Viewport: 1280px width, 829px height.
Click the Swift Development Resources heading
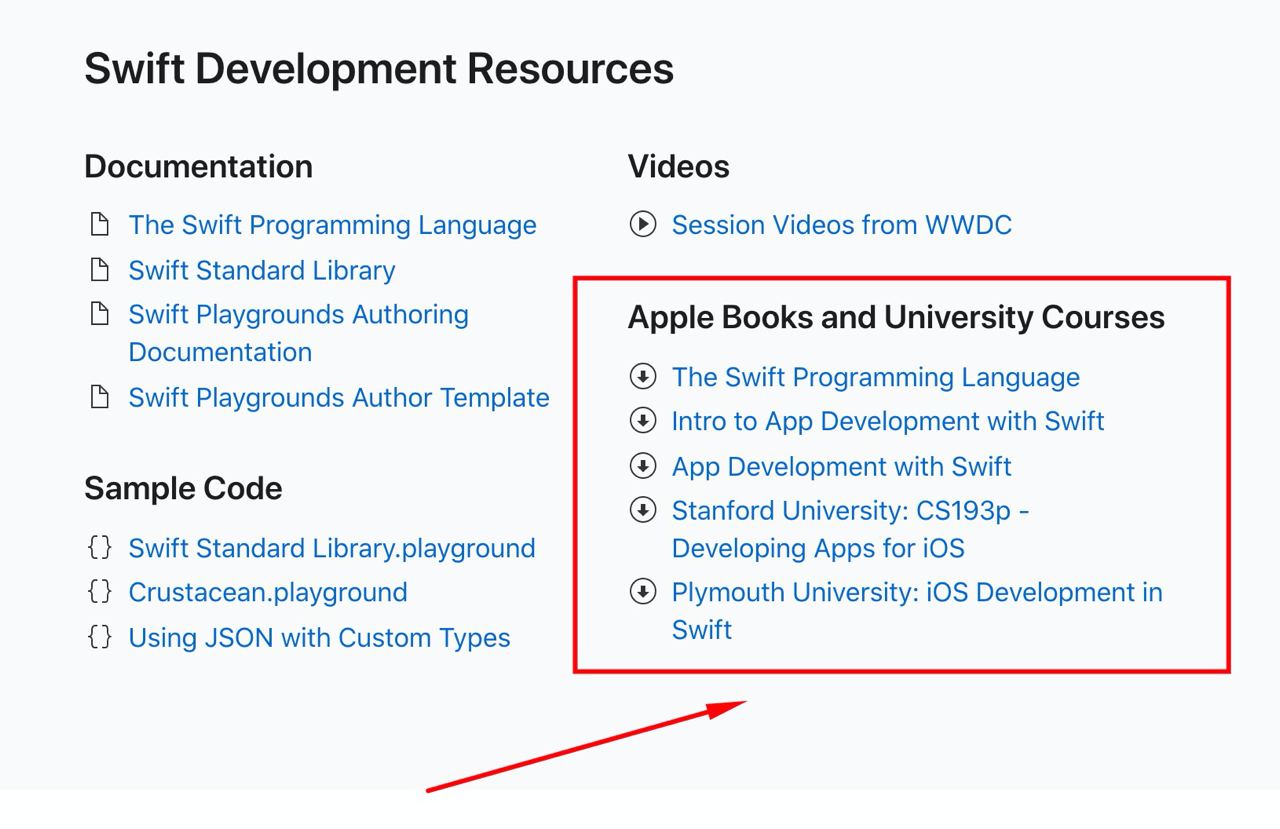(379, 69)
